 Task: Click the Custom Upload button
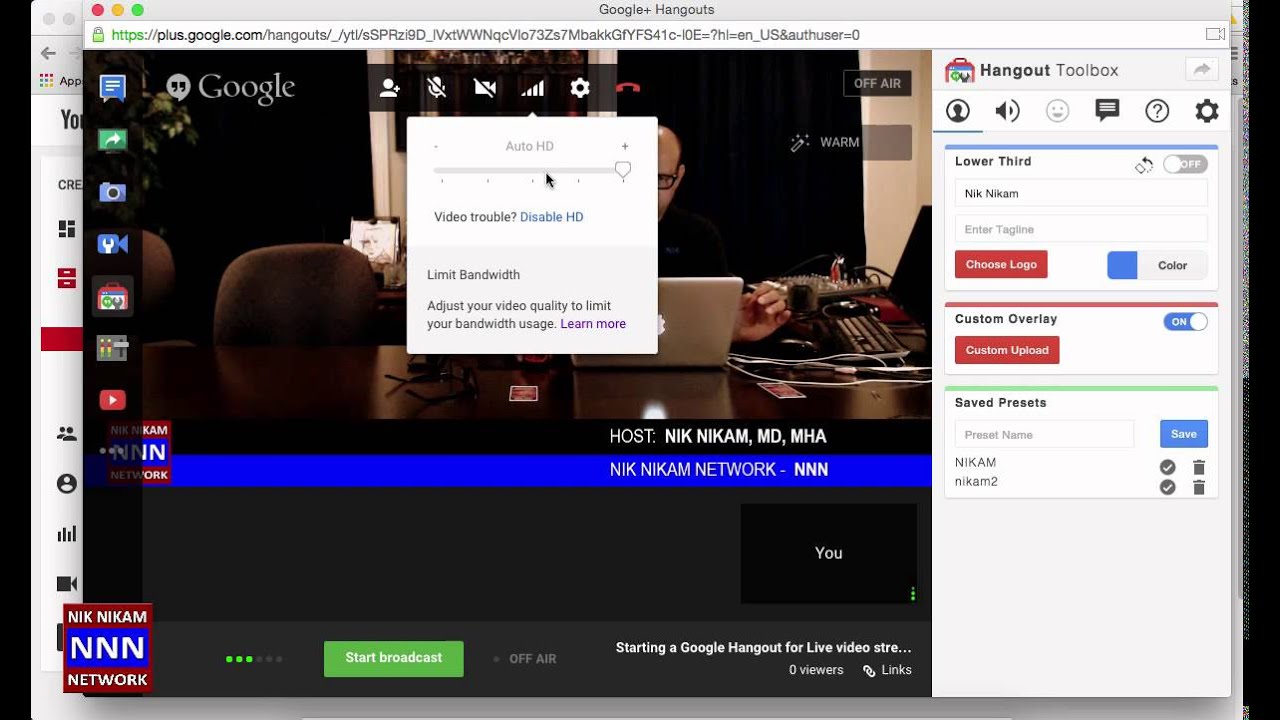(1007, 350)
